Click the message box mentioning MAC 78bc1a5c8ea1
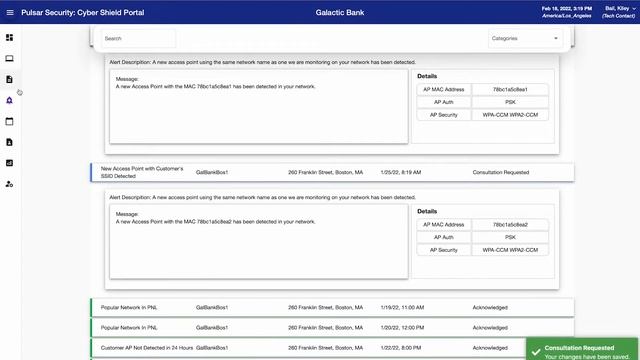The image size is (640, 360). point(259,107)
